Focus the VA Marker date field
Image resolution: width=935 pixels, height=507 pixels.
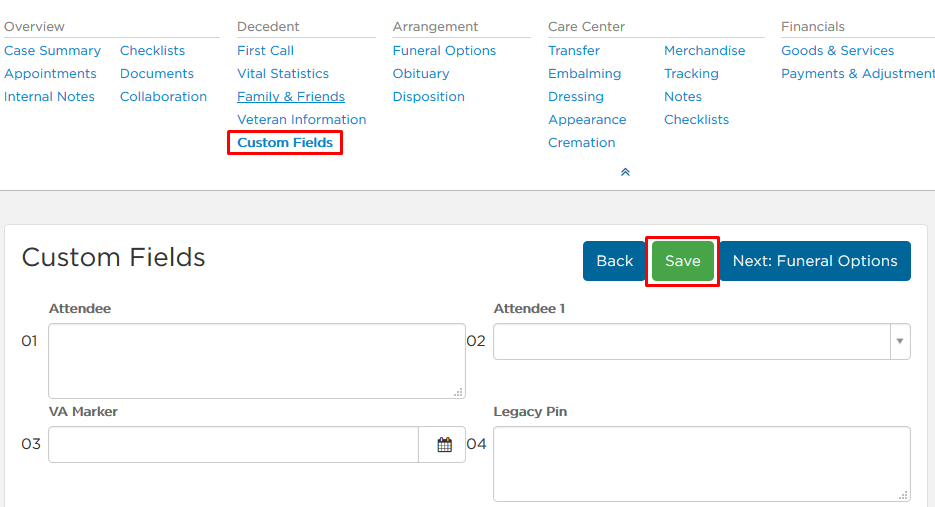[x=234, y=444]
